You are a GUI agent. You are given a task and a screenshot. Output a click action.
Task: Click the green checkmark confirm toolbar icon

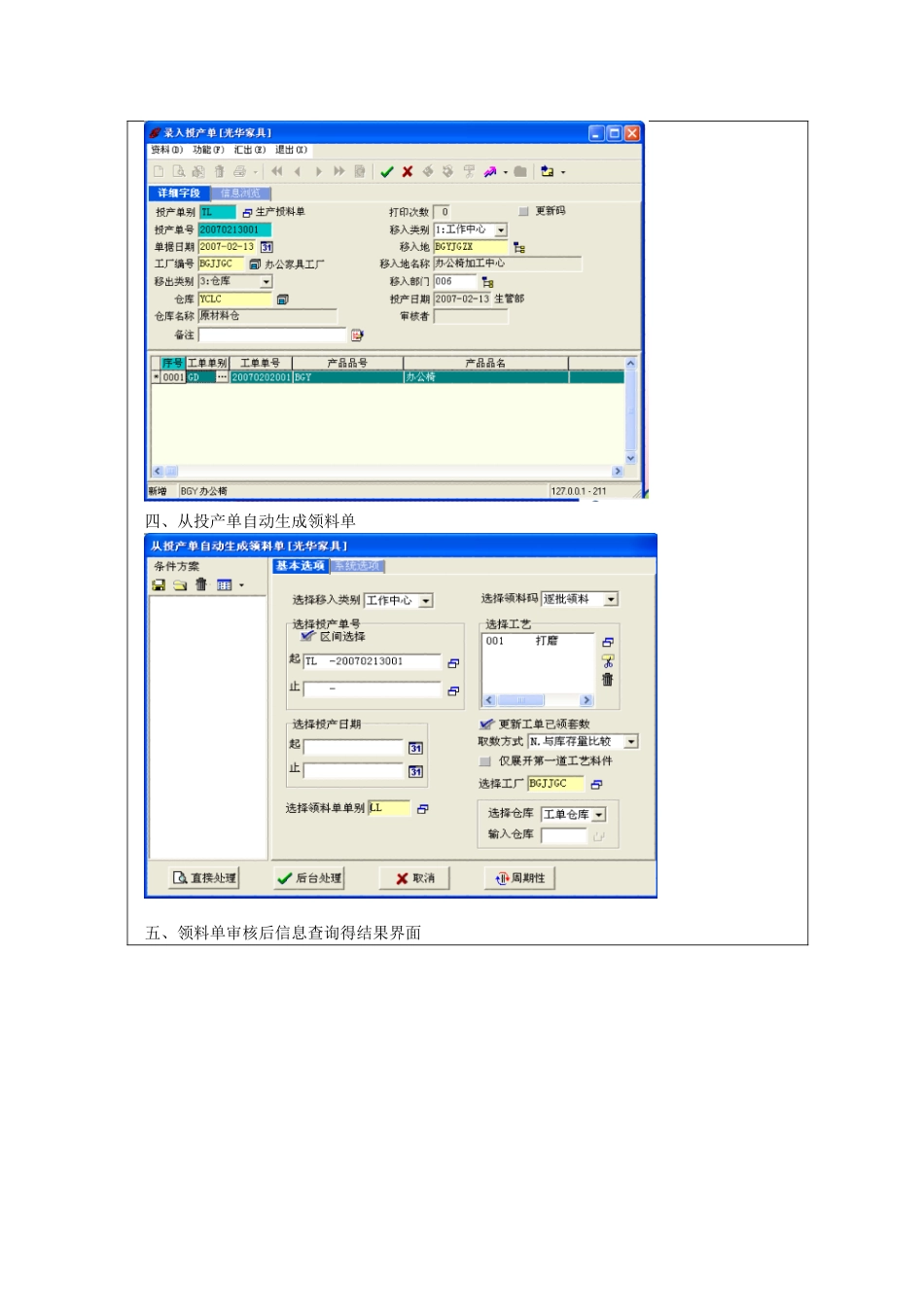[x=387, y=172]
